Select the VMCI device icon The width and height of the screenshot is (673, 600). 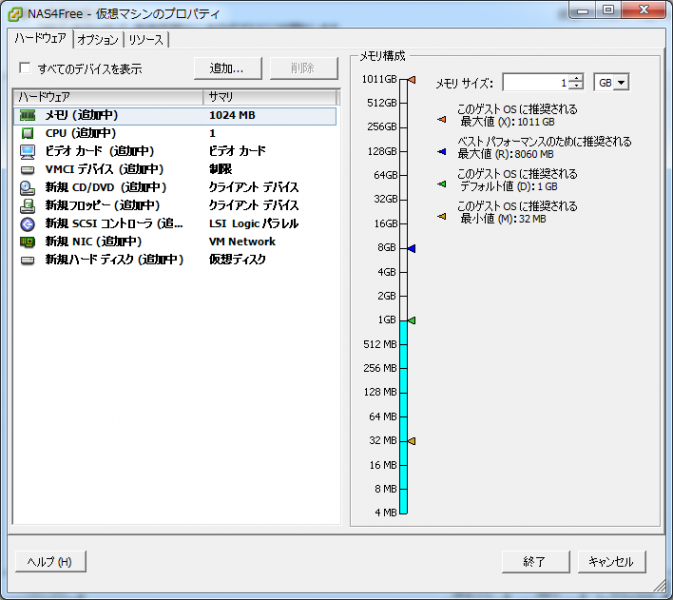click(27, 170)
